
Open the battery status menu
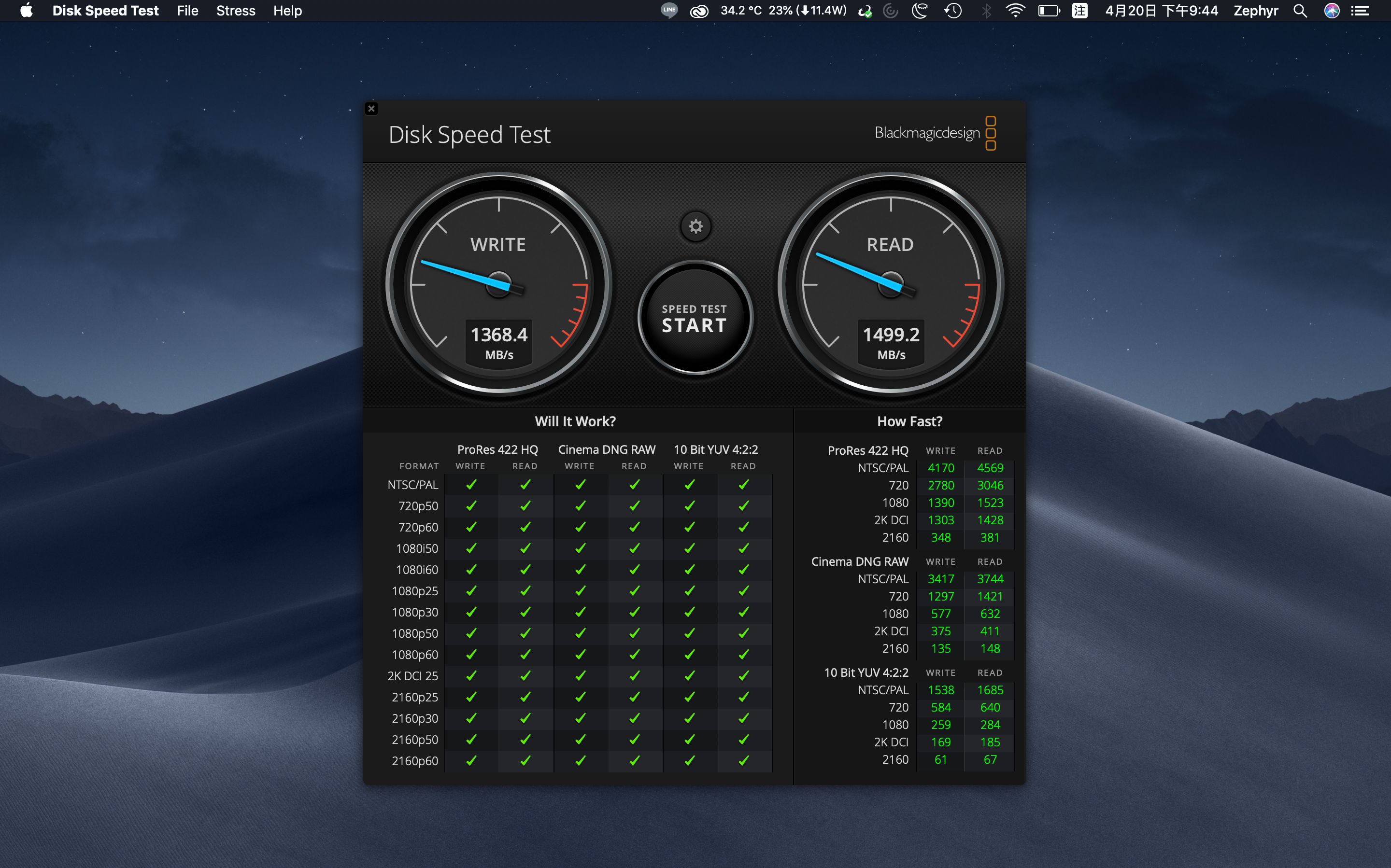[1049, 11]
